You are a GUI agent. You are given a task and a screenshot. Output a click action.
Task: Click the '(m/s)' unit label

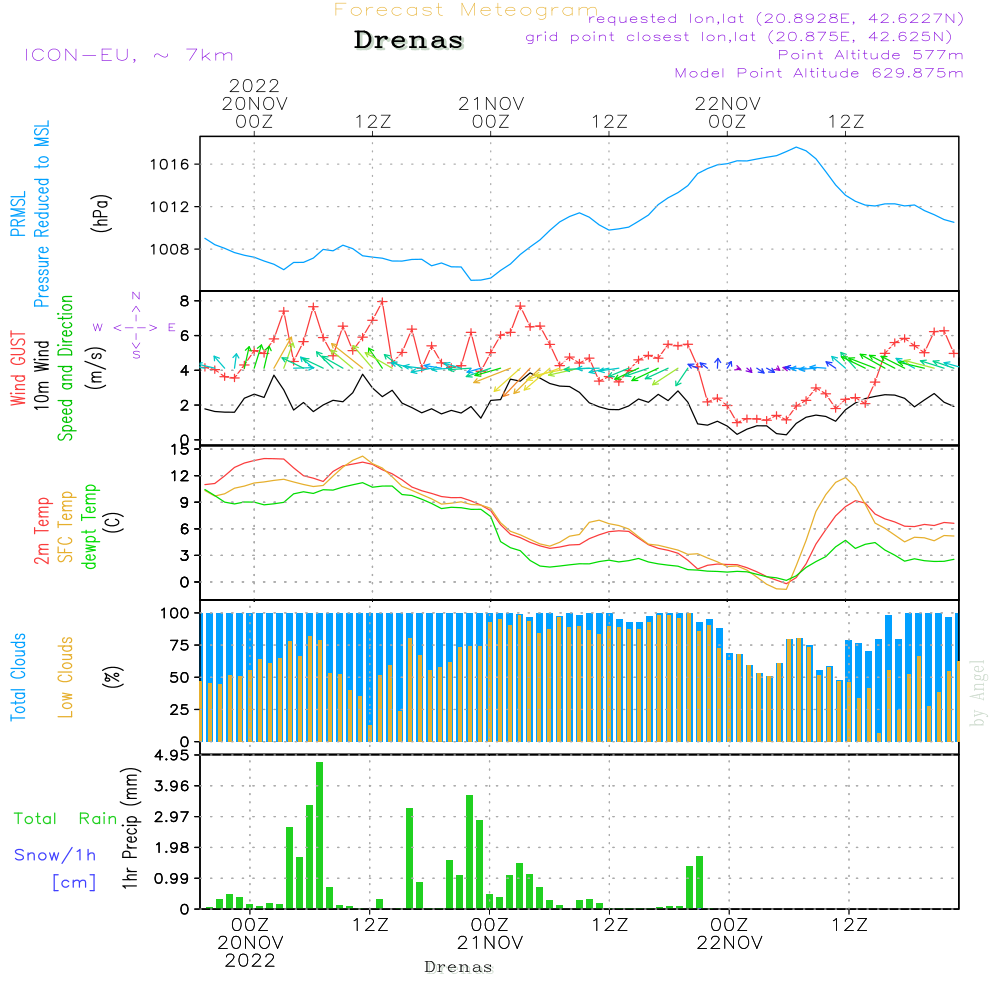coord(96,368)
